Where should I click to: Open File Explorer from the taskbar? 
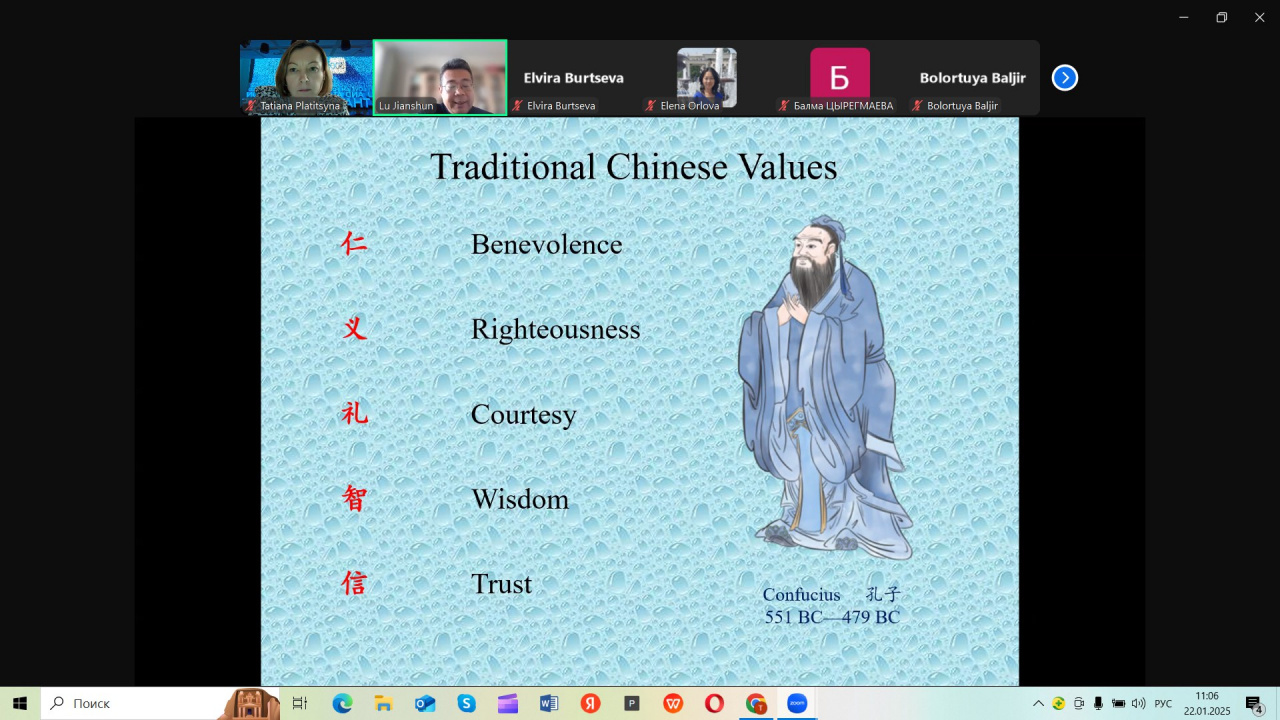tap(383, 703)
